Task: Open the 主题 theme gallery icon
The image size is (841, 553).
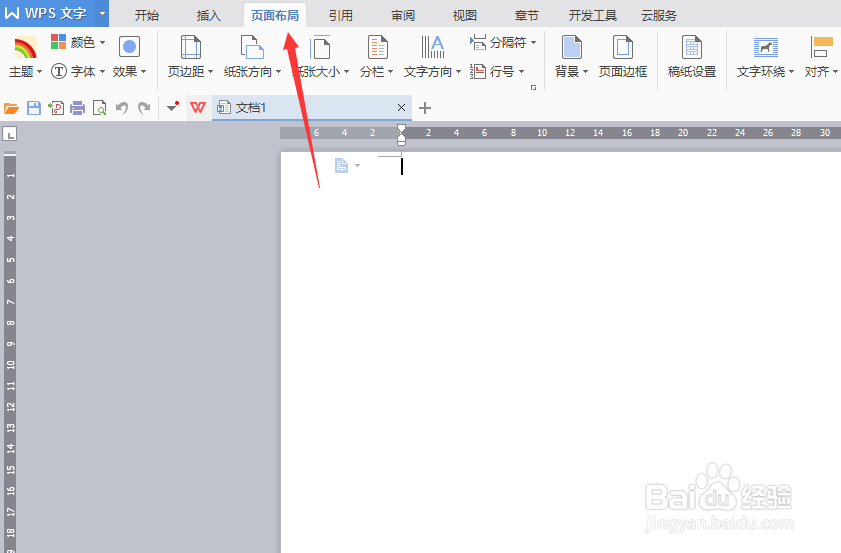Action: point(25,48)
